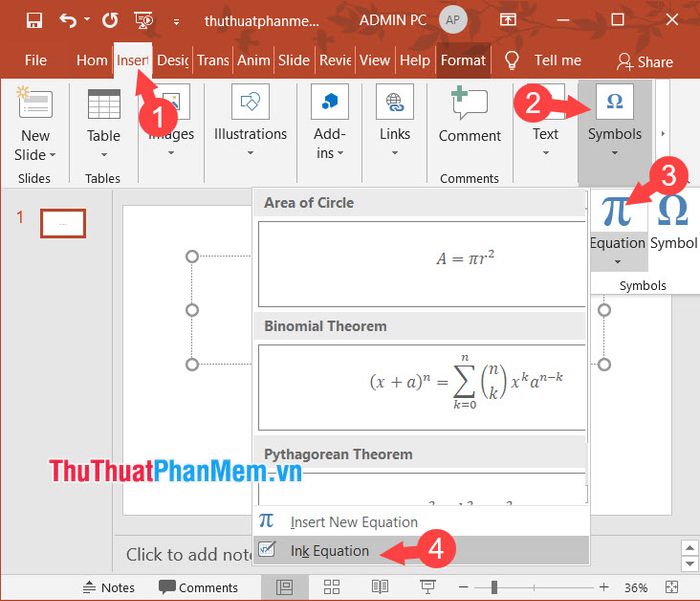This screenshot has height=601, width=700.
Task: Open the Format tab
Action: [463, 60]
